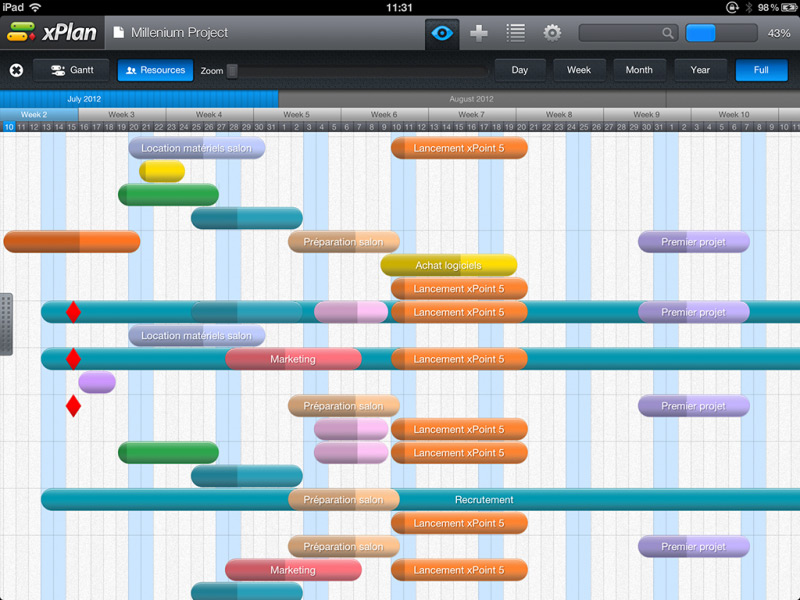Open settings gear icon
The height and width of the screenshot is (600, 800).
(552, 33)
